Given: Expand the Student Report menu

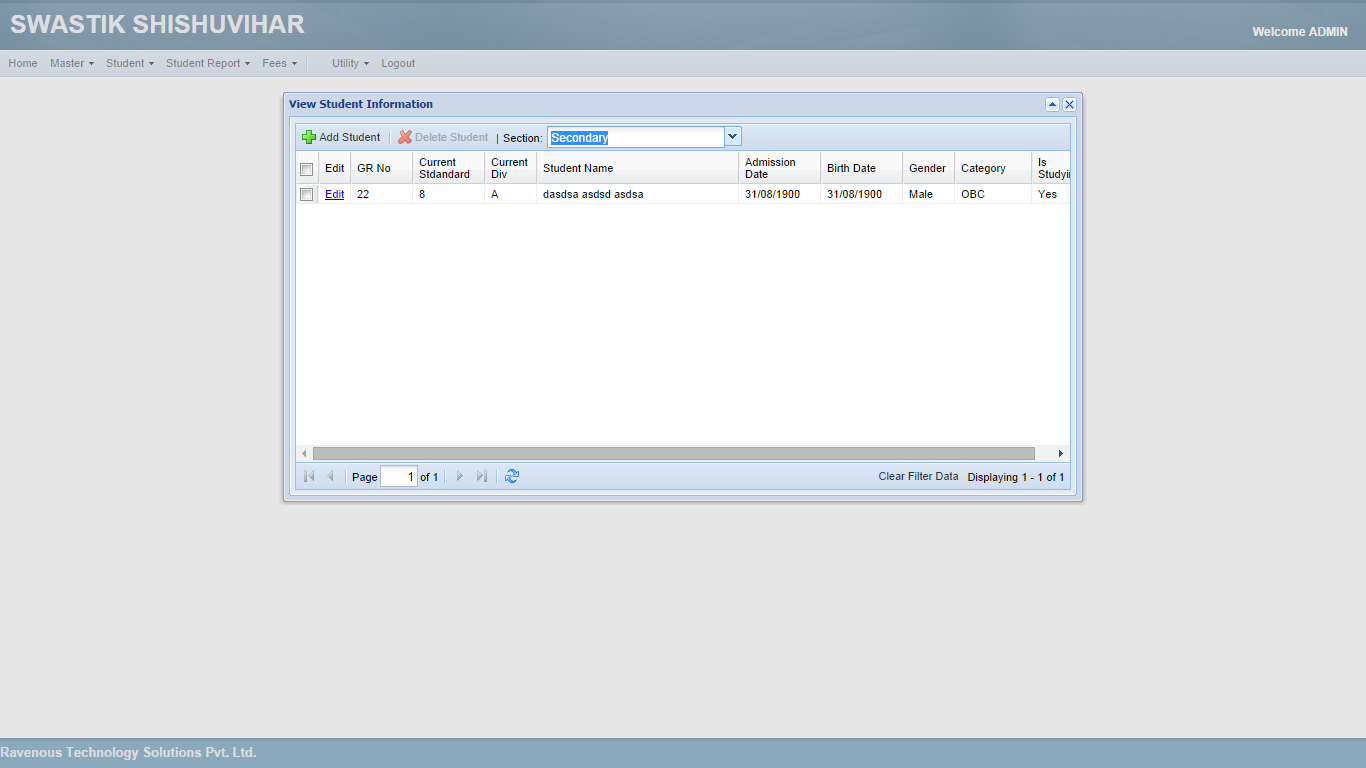Looking at the screenshot, I should 208,63.
